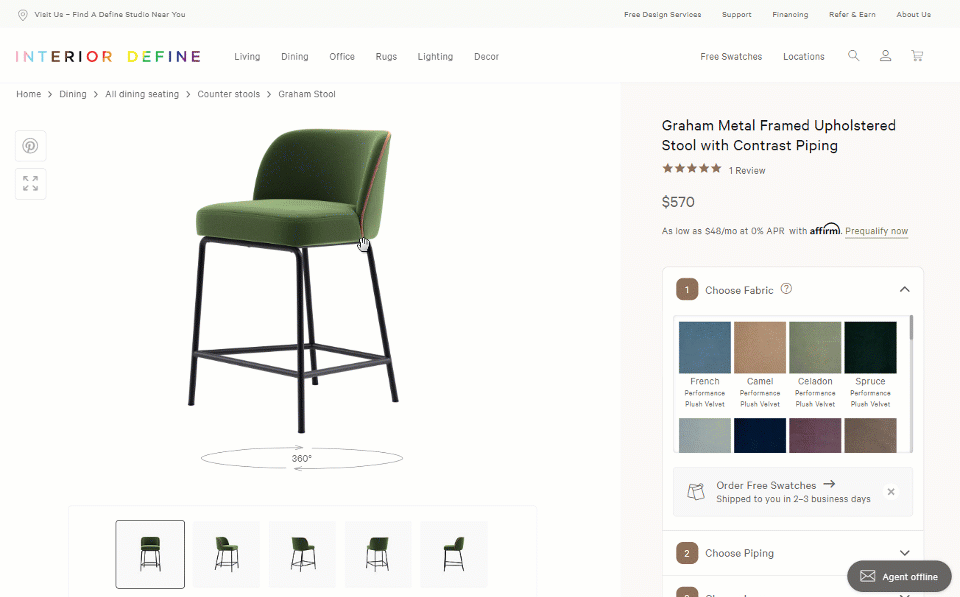This screenshot has width=960, height=597.
Task: Select the Camel fabric swatch
Action: [760, 366]
